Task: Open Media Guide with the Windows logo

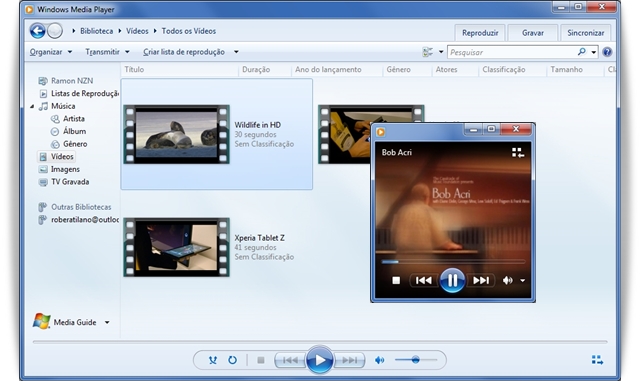Action: click(x=42, y=321)
